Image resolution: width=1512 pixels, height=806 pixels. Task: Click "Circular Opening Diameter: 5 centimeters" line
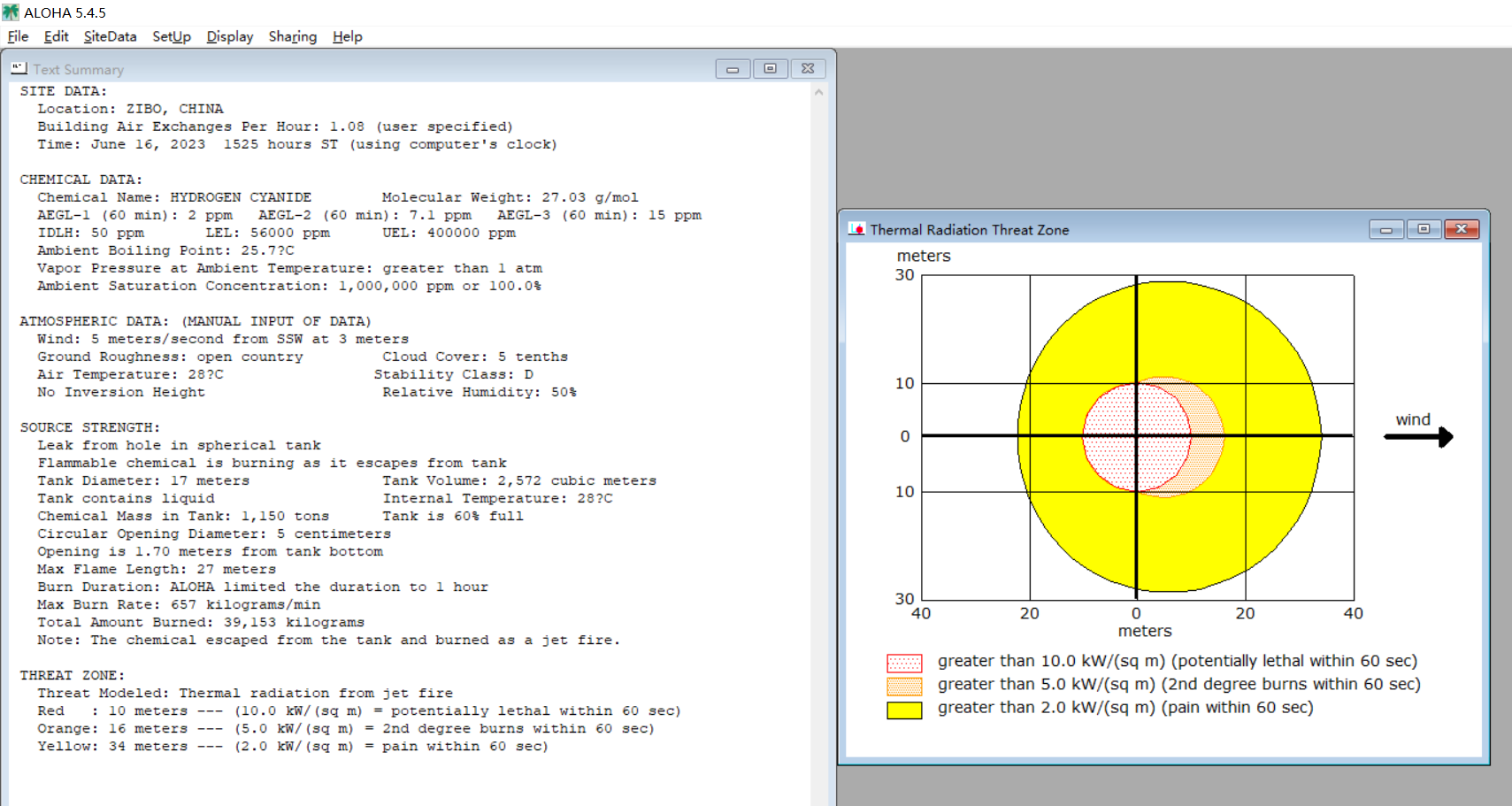tap(214, 533)
